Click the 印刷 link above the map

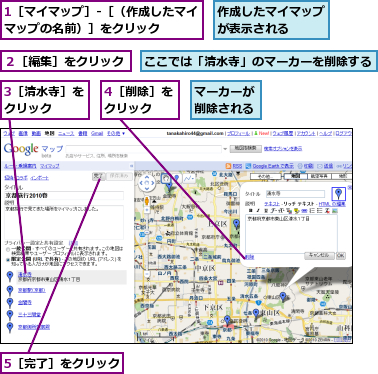pyautogui.click(x=309, y=166)
